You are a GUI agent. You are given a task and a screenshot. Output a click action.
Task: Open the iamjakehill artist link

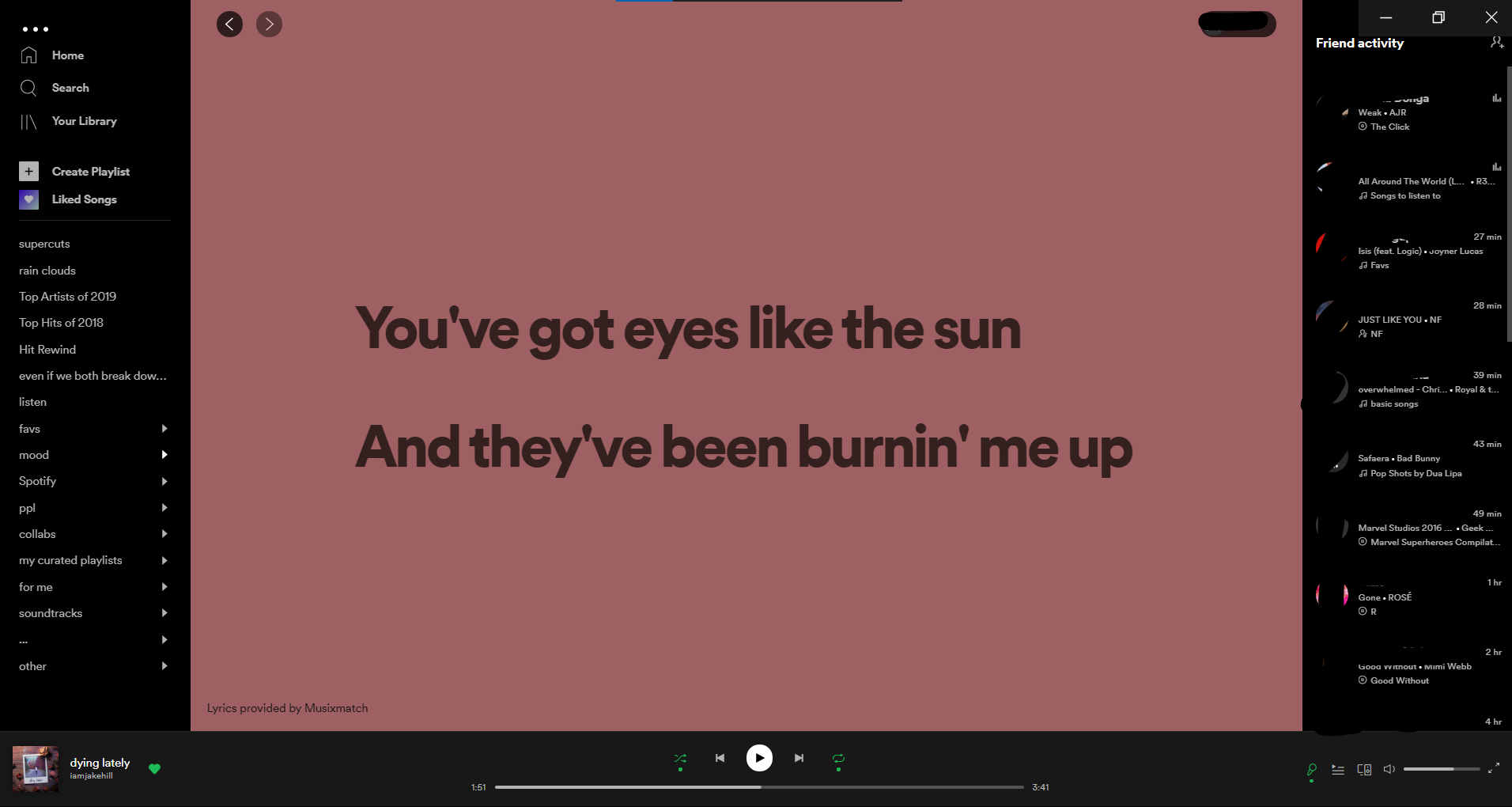point(91,776)
